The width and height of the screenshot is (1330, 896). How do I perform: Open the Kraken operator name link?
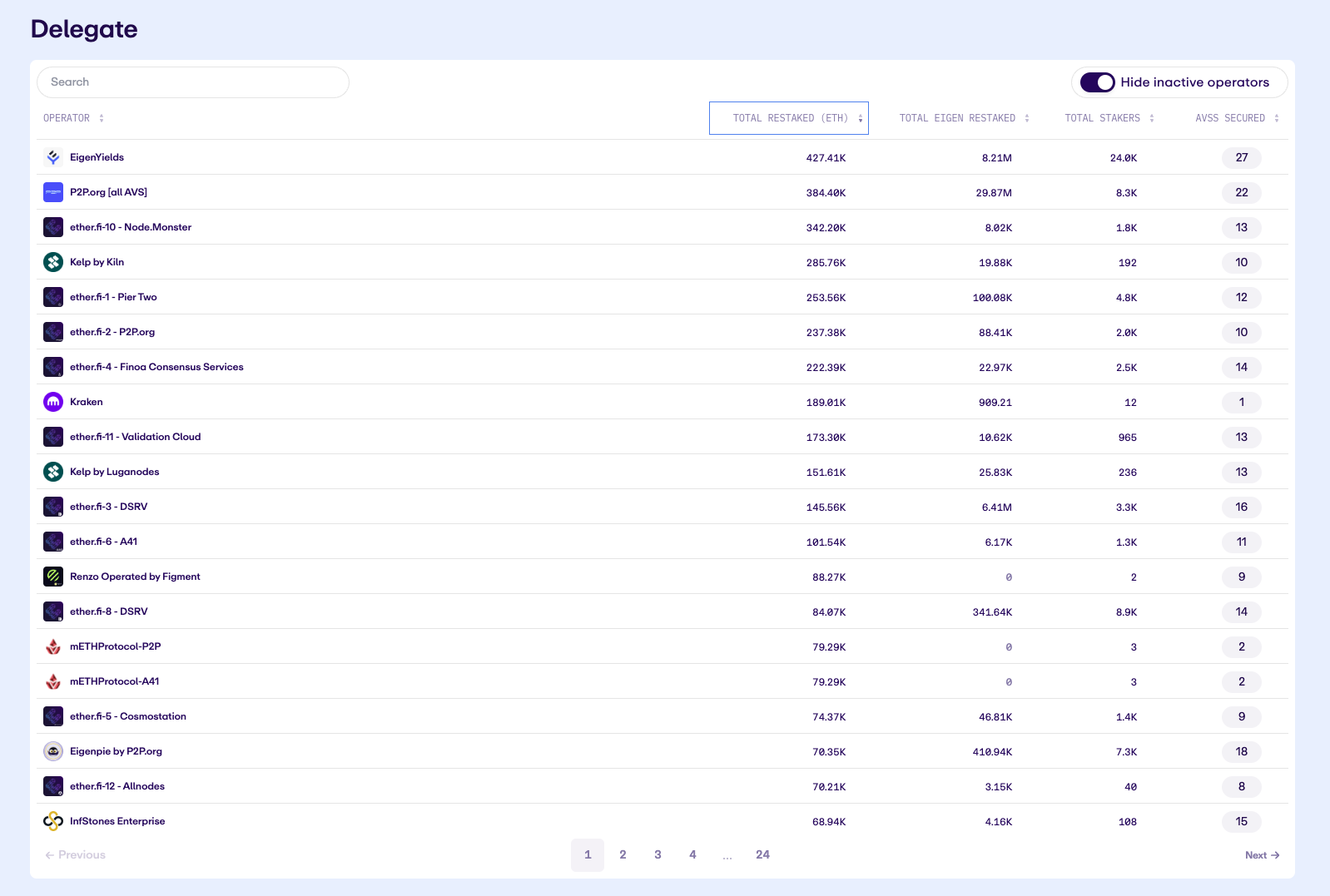(87, 402)
